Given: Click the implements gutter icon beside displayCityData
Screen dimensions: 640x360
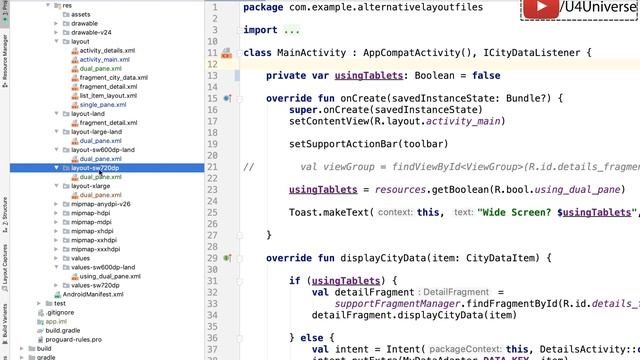Looking at the screenshot, I should pyautogui.click(x=227, y=258).
